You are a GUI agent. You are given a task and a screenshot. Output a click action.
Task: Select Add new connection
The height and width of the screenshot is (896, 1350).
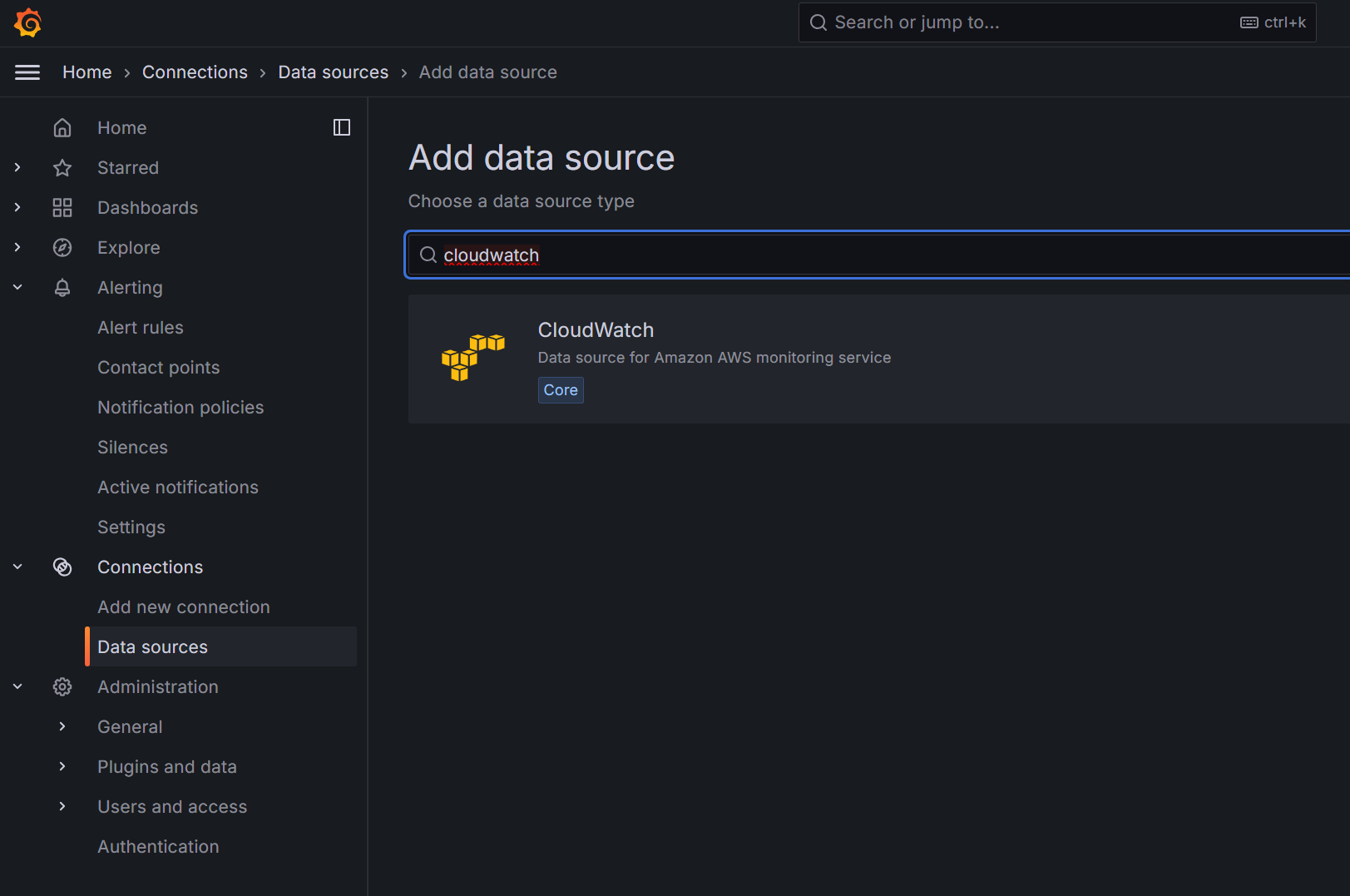coord(184,606)
